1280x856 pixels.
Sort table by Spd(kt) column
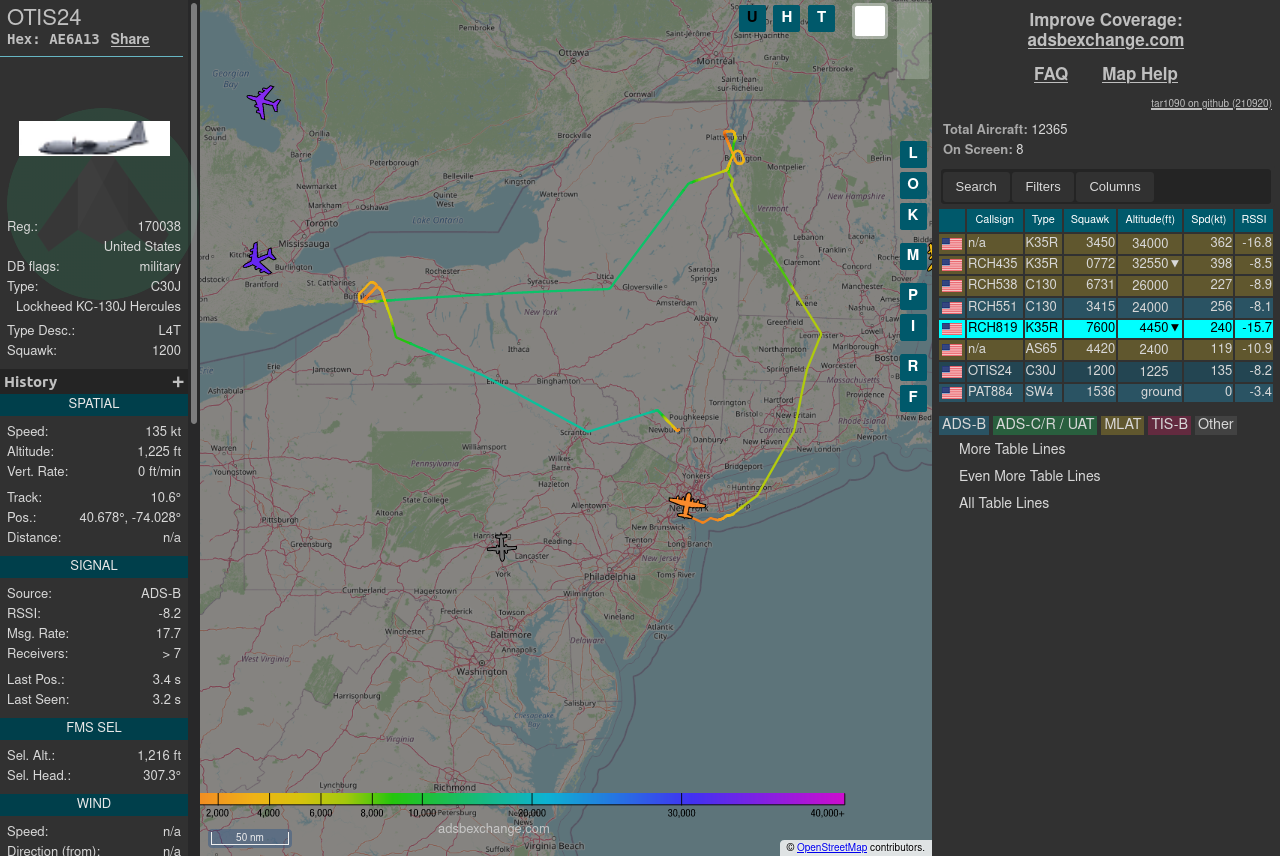point(1209,220)
